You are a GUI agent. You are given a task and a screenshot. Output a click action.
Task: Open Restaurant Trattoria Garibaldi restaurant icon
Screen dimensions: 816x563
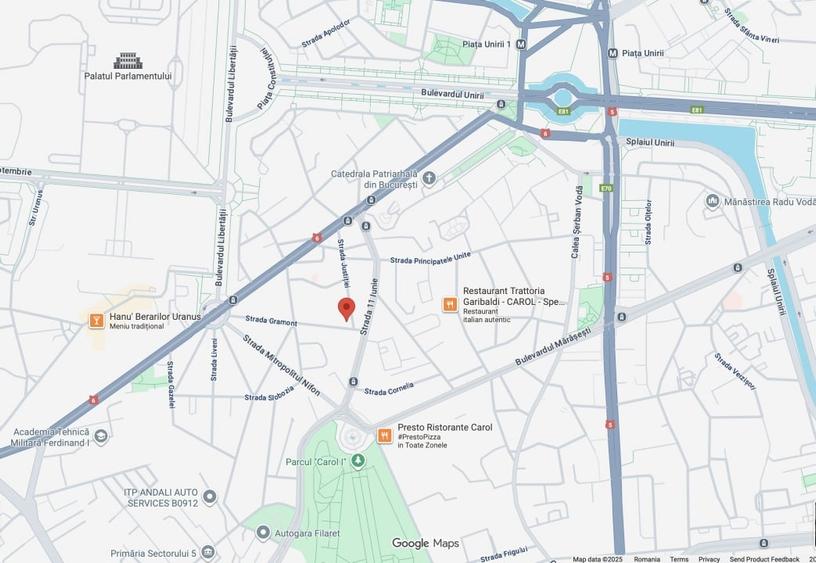(450, 304)
